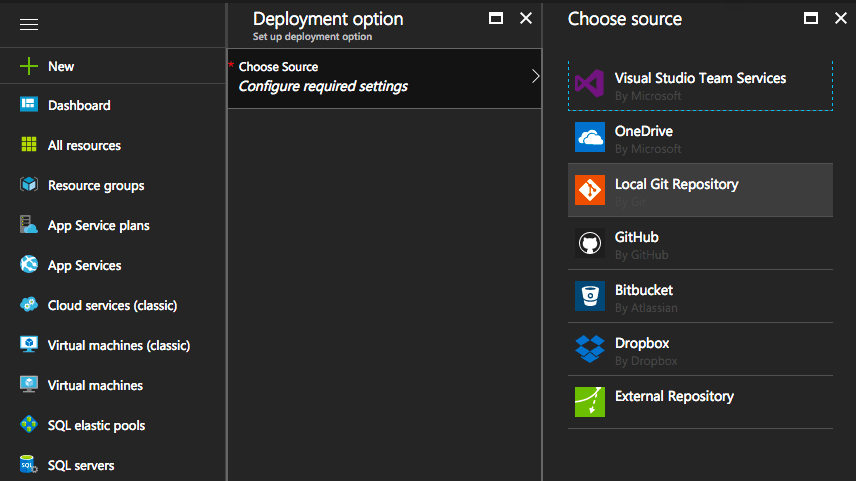
Task: Click the App Service plans icon
Action: point(29,224)
